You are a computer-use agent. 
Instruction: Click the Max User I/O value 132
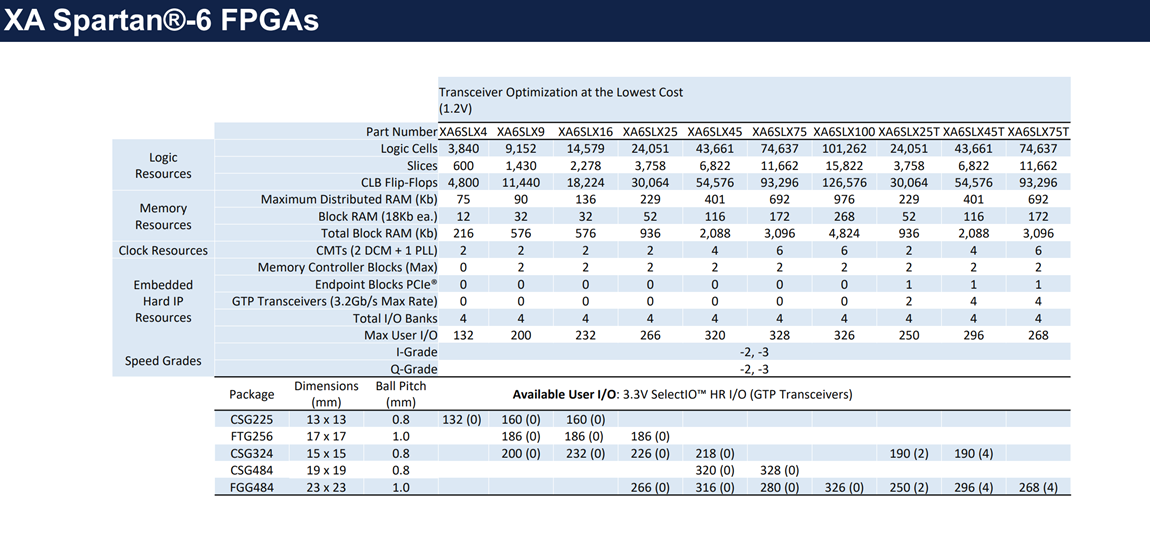(x=464, y=335)
